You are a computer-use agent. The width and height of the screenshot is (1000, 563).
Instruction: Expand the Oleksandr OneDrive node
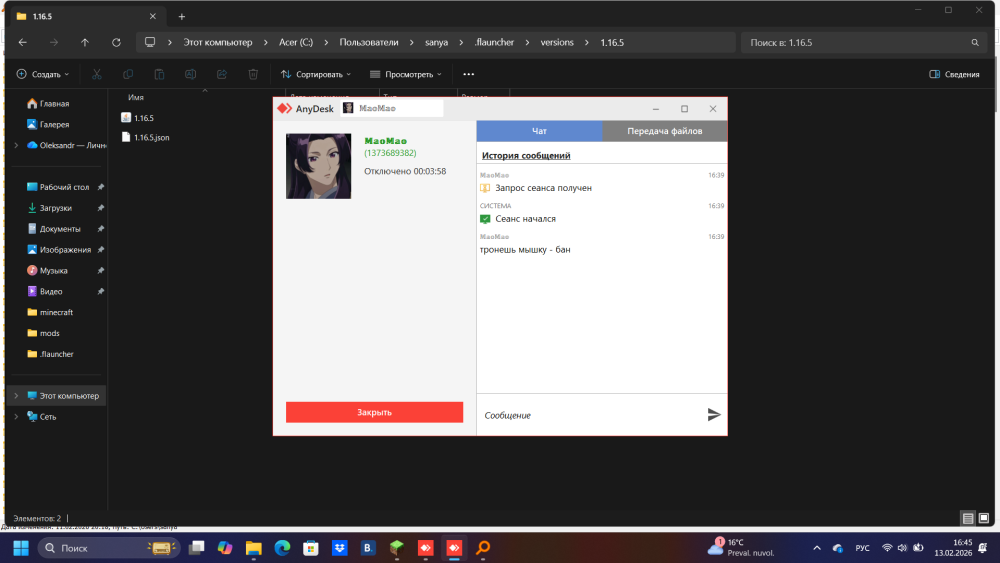(x=16, y=145)
